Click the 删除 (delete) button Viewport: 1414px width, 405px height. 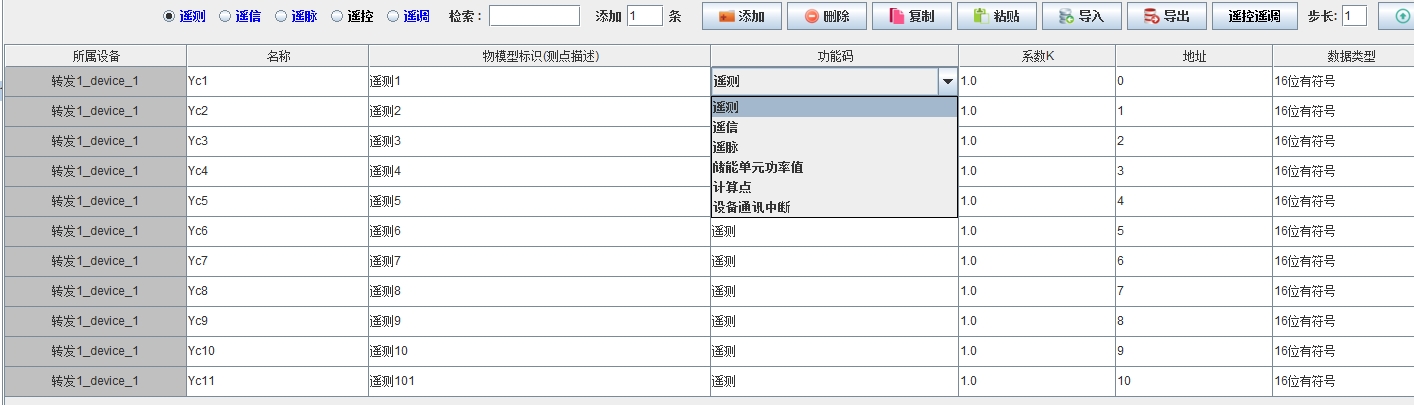point(826,16)
